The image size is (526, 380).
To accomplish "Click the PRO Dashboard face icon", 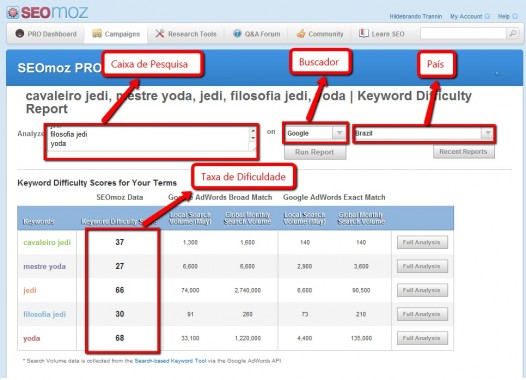I will pyautogui.click(x=20, y=33).
